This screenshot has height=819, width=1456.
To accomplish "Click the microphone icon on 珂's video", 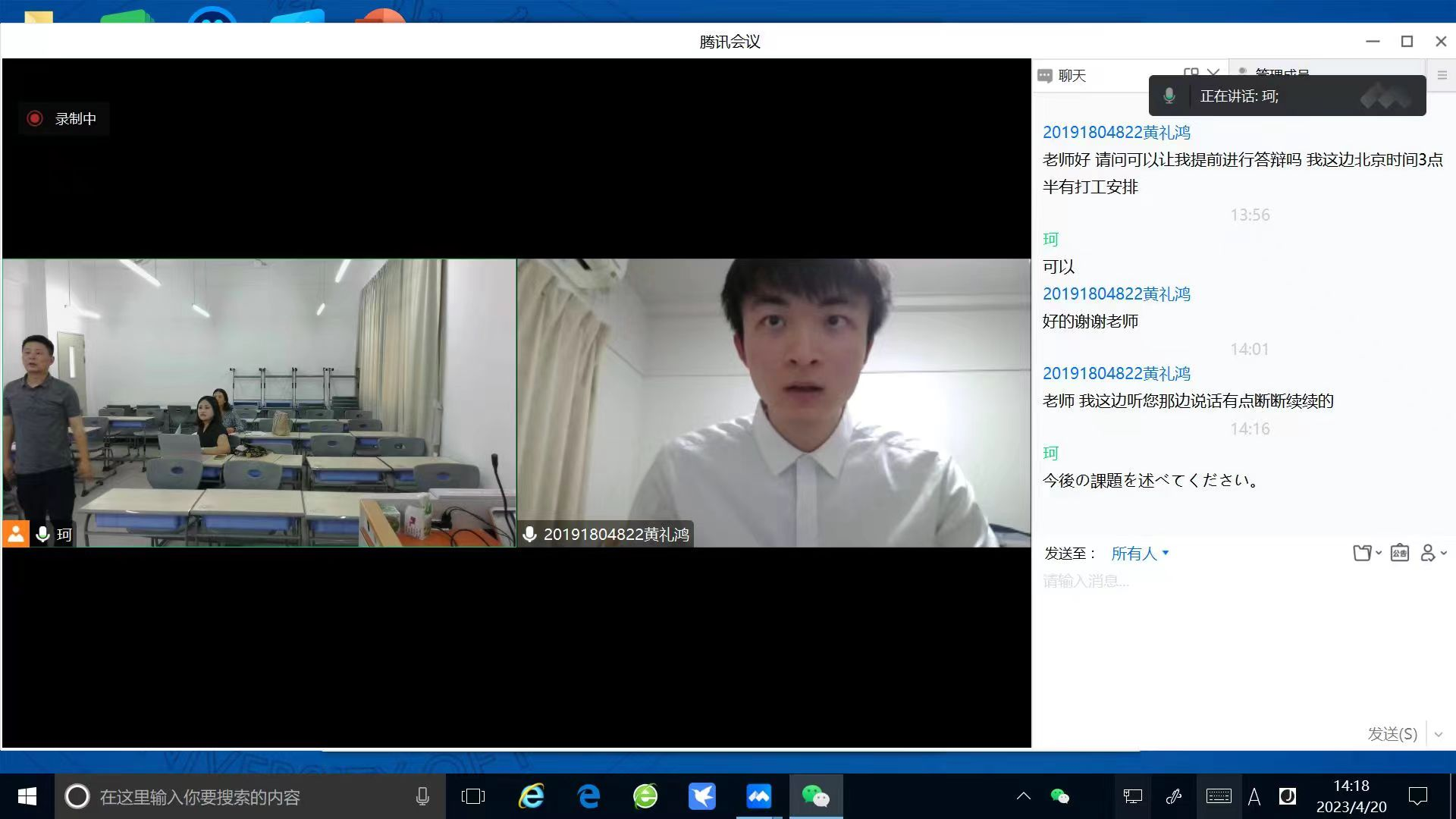I will point(43,535).
